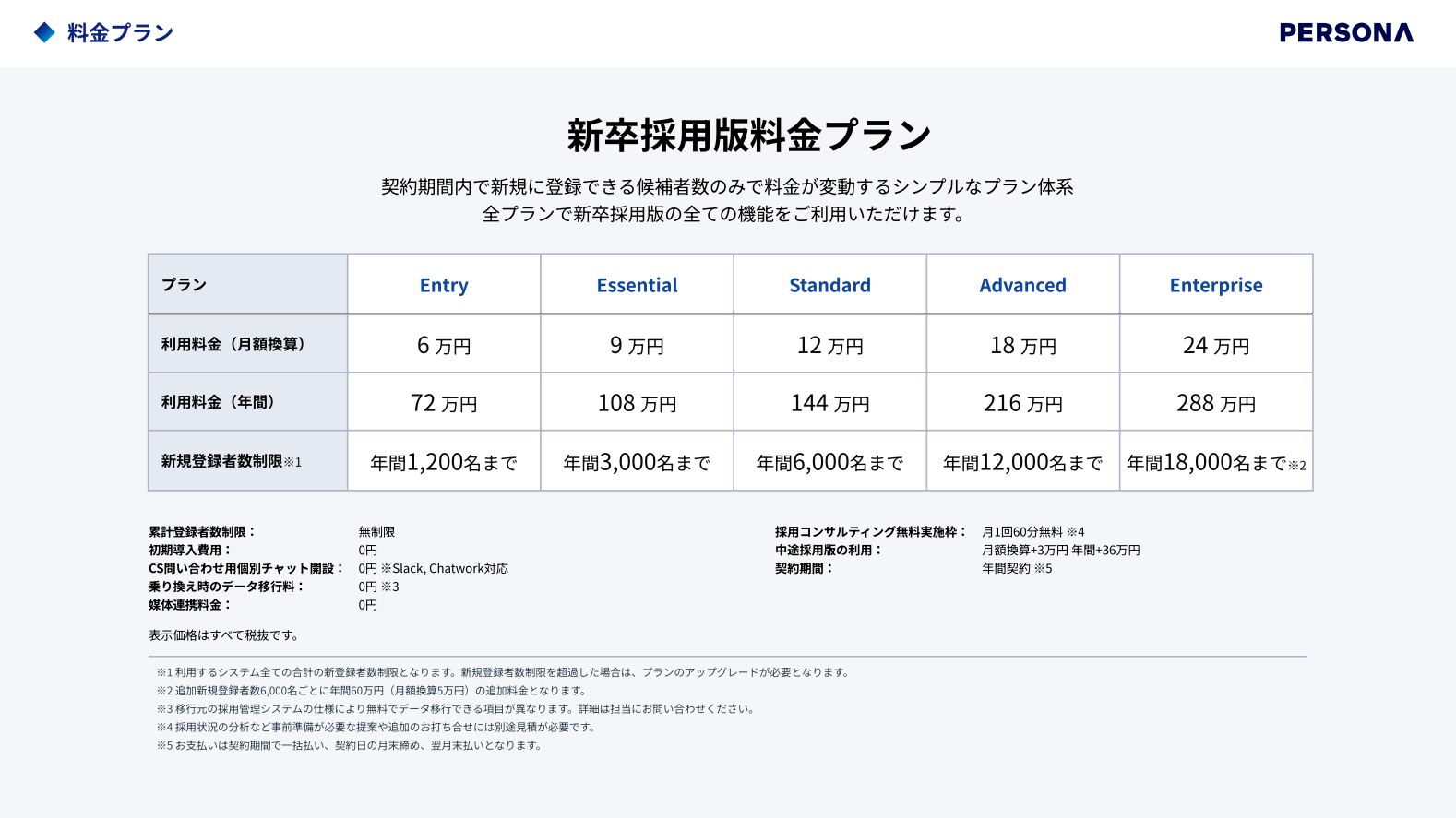Click the 月額換算+3万円 年間+36万円 value
Screen dimensions: 1456x818
pos(1061,551)
